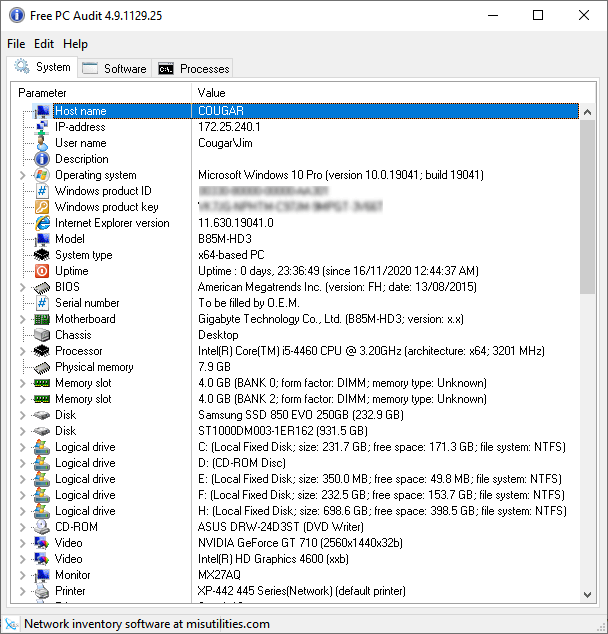Click the Internet Explorer version icon
Viewport: 608px width, 634px height.
coord(42,223)
